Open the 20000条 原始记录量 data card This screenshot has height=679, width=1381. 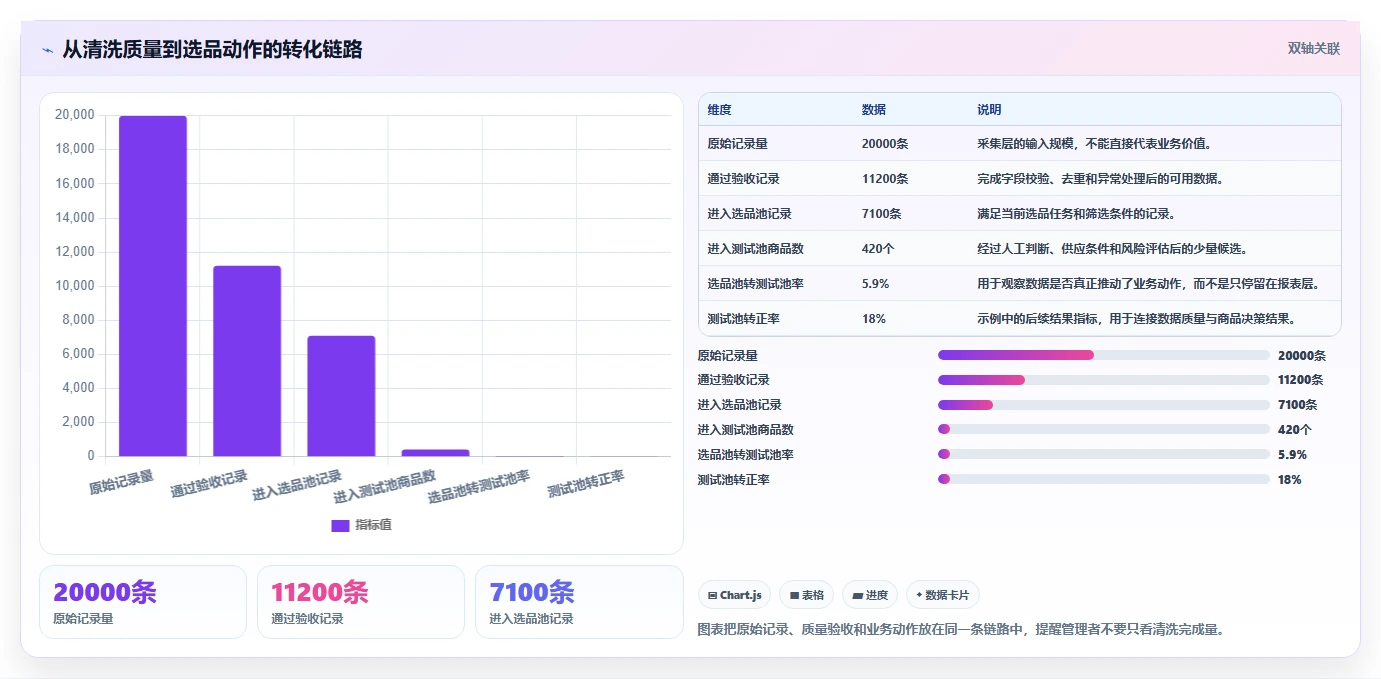tap(143, 602)
